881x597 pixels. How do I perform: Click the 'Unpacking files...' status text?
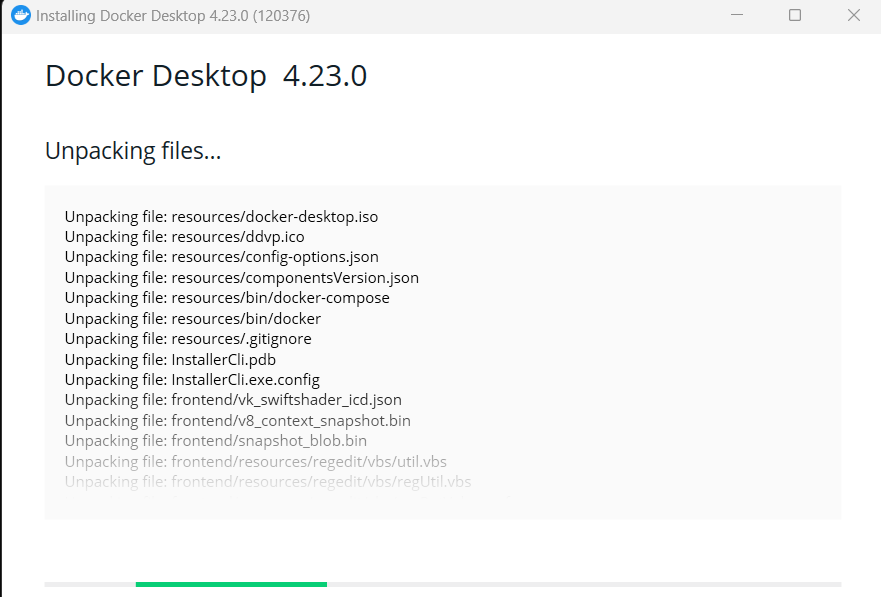[x=133, y=151]
